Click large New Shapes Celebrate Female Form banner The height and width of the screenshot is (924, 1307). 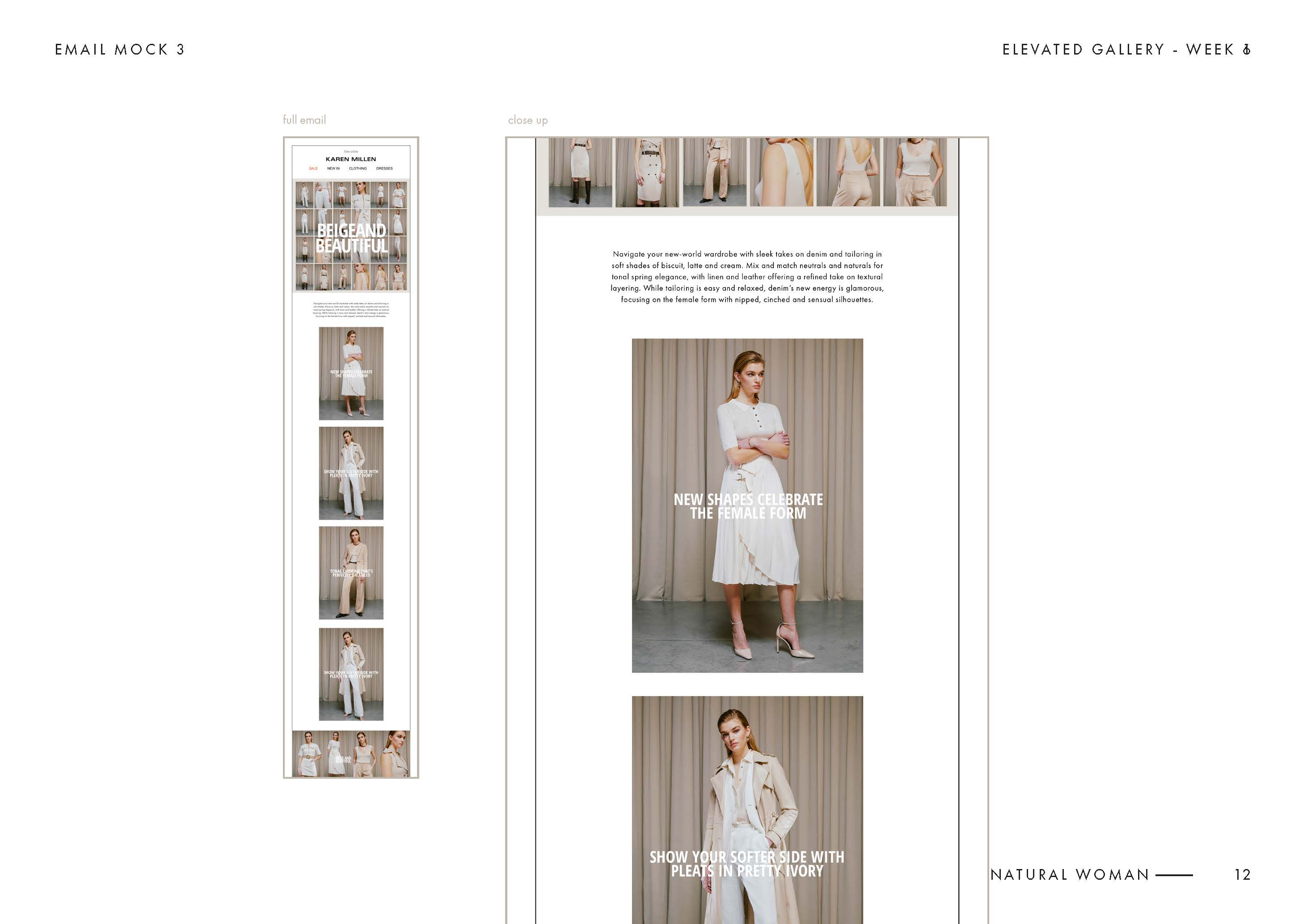pos(747,505)
